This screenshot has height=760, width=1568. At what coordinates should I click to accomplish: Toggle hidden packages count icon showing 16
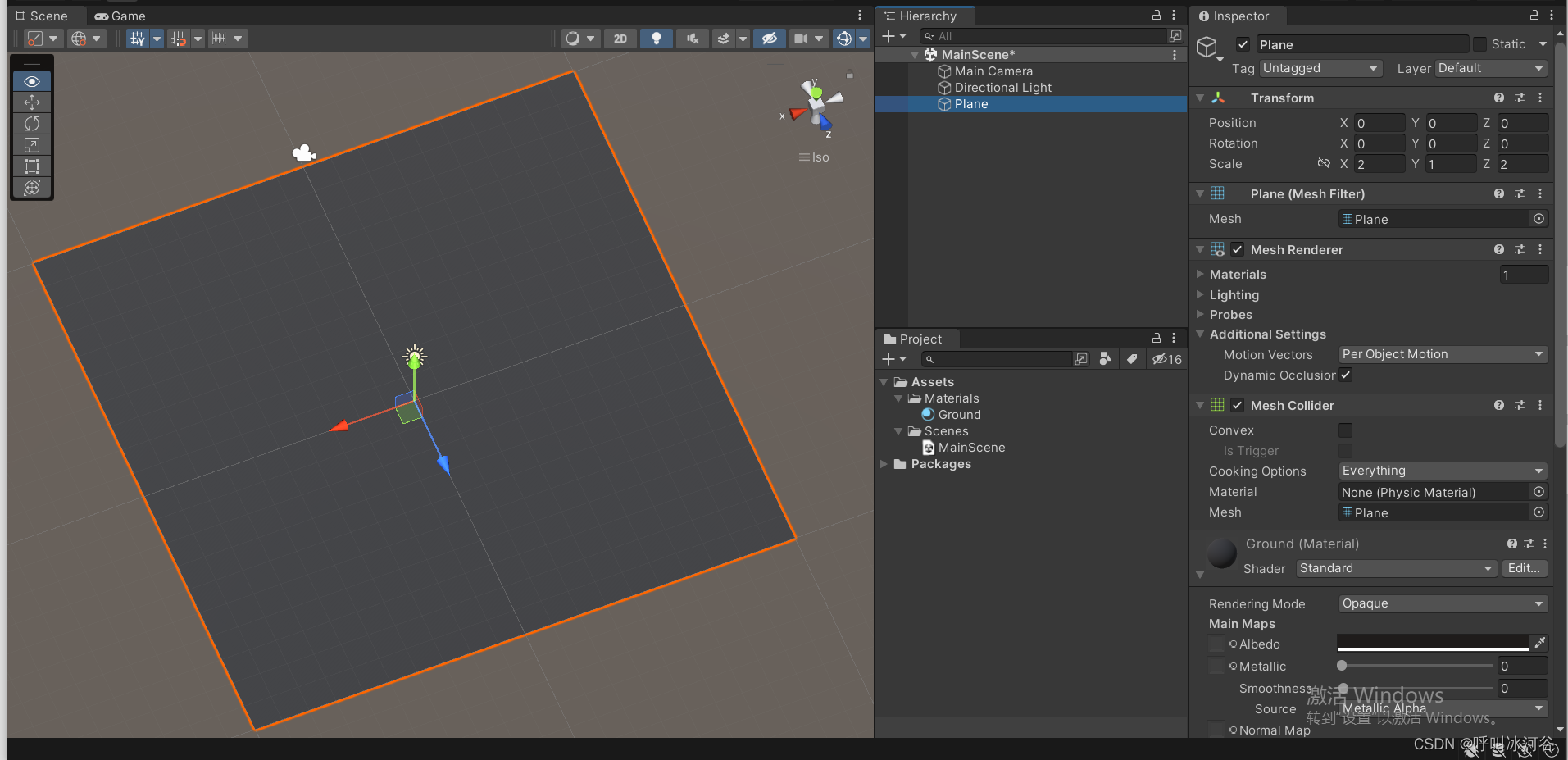coord(1167,359)
